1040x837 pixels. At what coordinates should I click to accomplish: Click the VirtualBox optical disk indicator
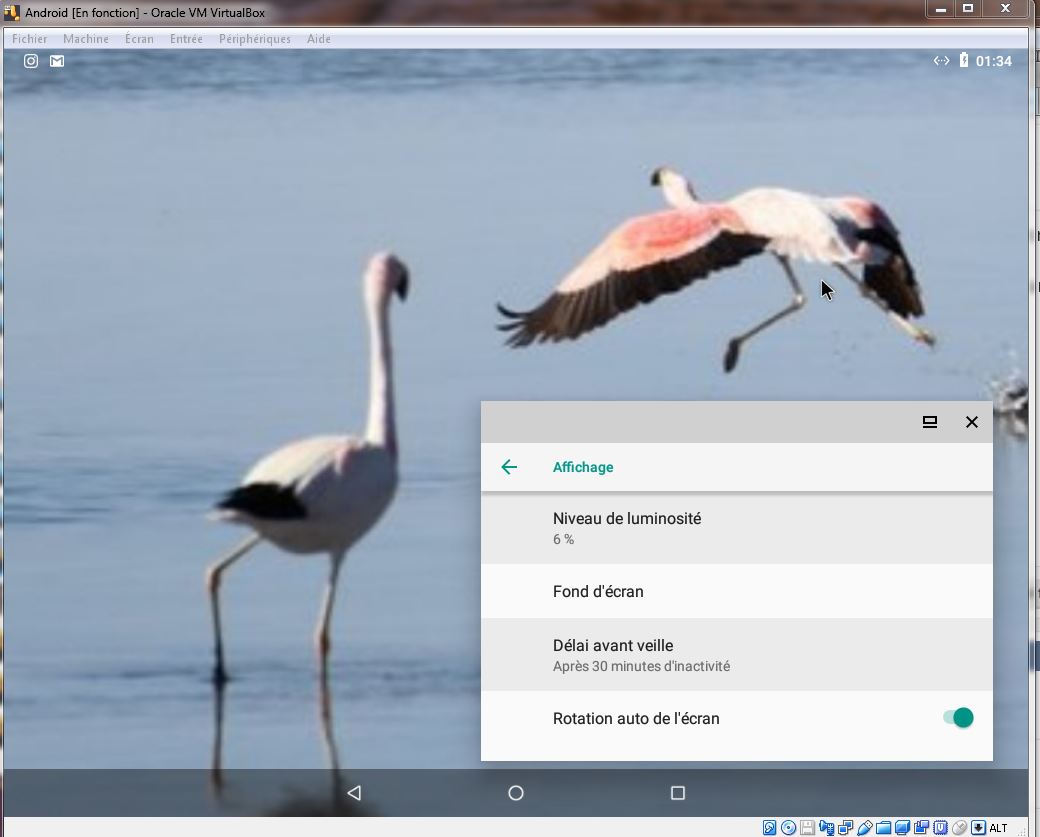coord(789,827)
